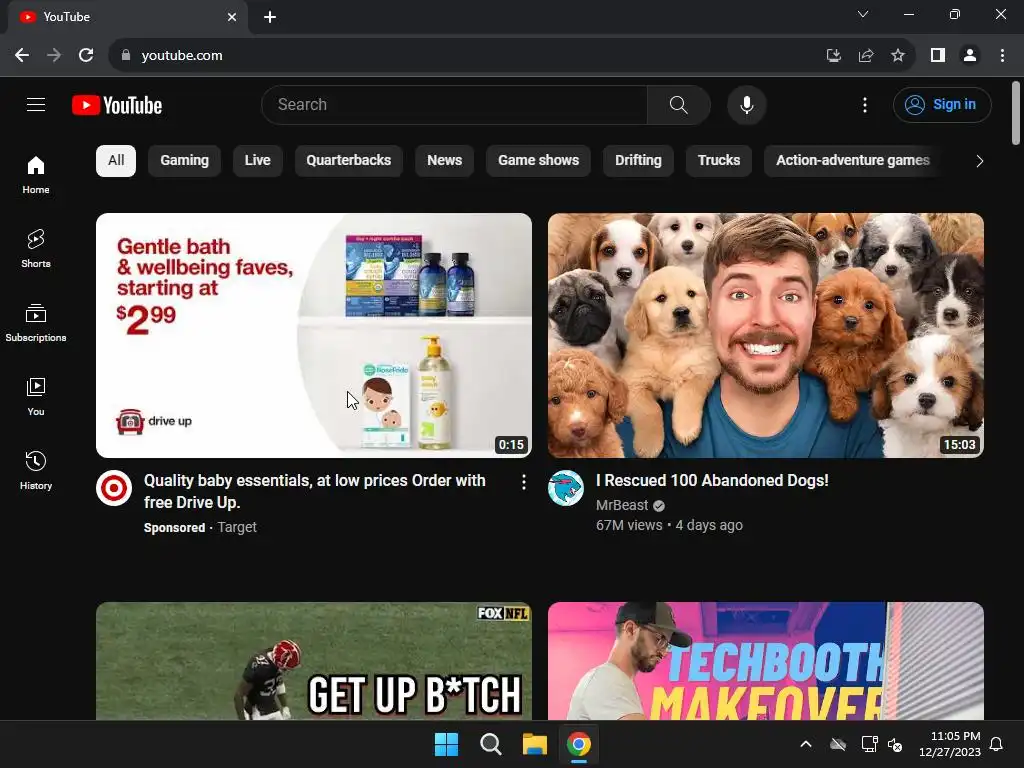Viewport: 1024px width, 768px height.
Task: Open Chrome's three-dot menu
Action: [x=1002, y=56]
